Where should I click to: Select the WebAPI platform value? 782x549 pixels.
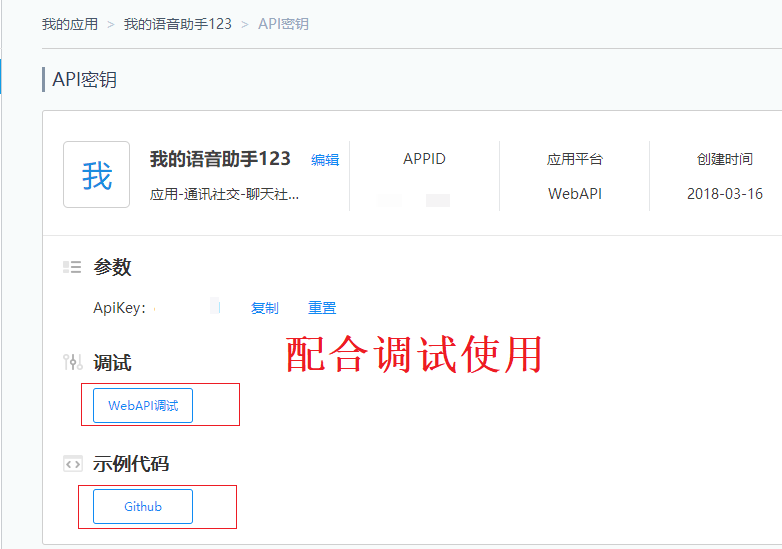(575, 193)
